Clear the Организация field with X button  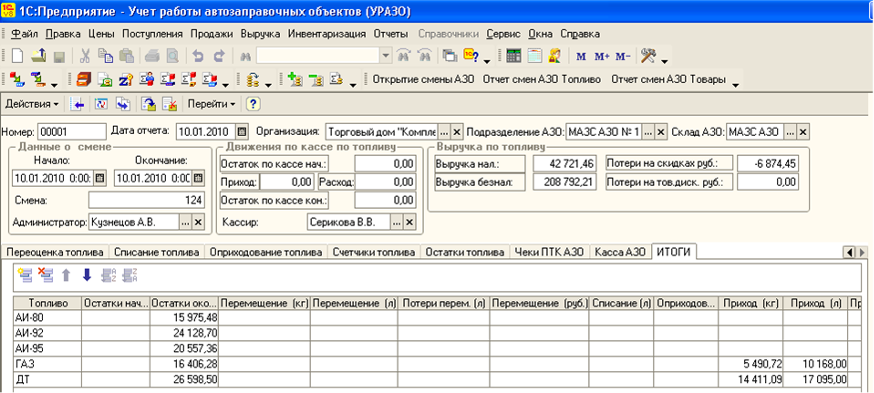[x=457, y=132]
